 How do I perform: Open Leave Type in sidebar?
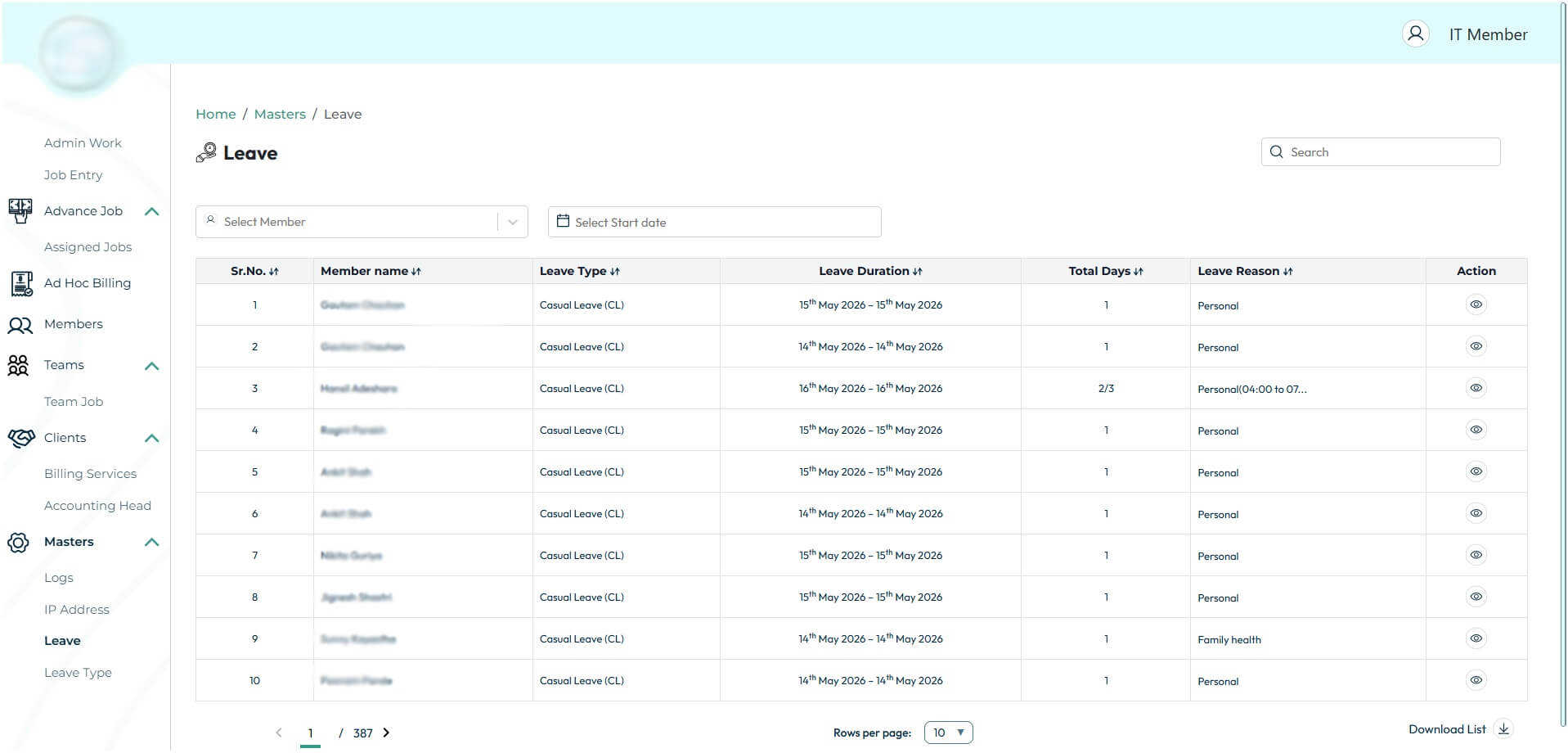point(78,673)
